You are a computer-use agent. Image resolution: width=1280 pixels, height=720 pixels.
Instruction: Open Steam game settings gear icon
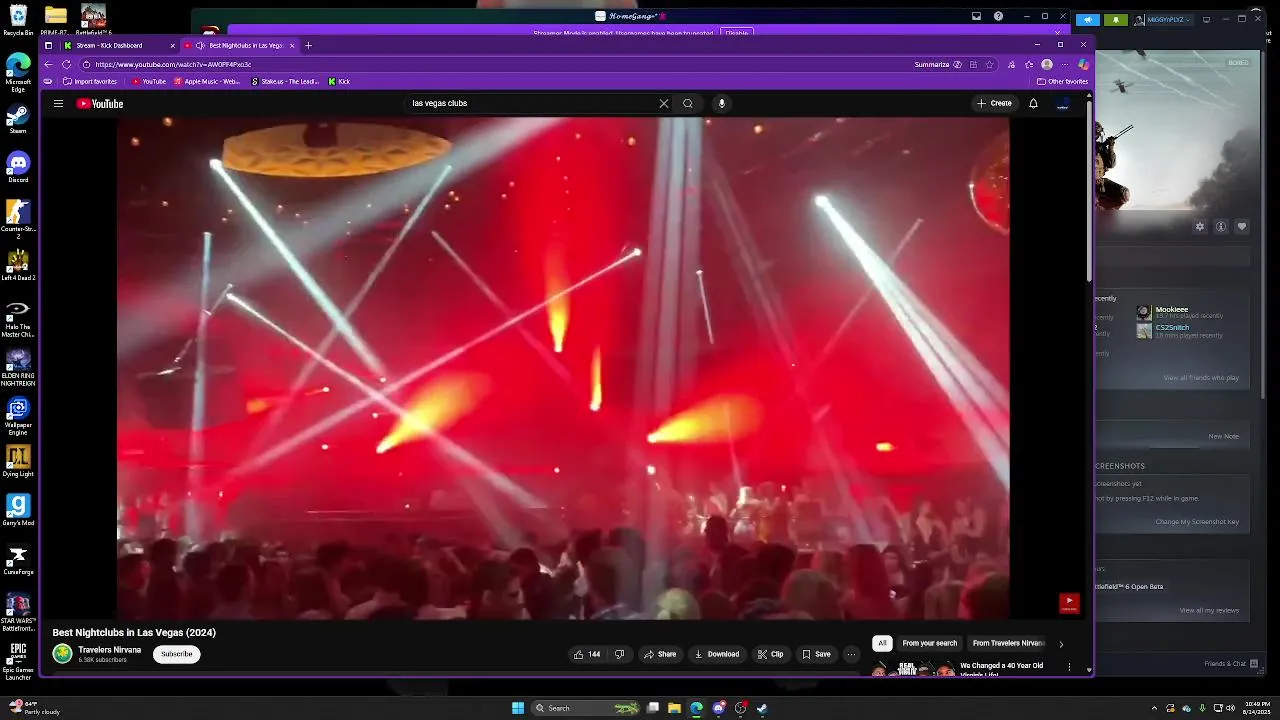click(1200, 227)
